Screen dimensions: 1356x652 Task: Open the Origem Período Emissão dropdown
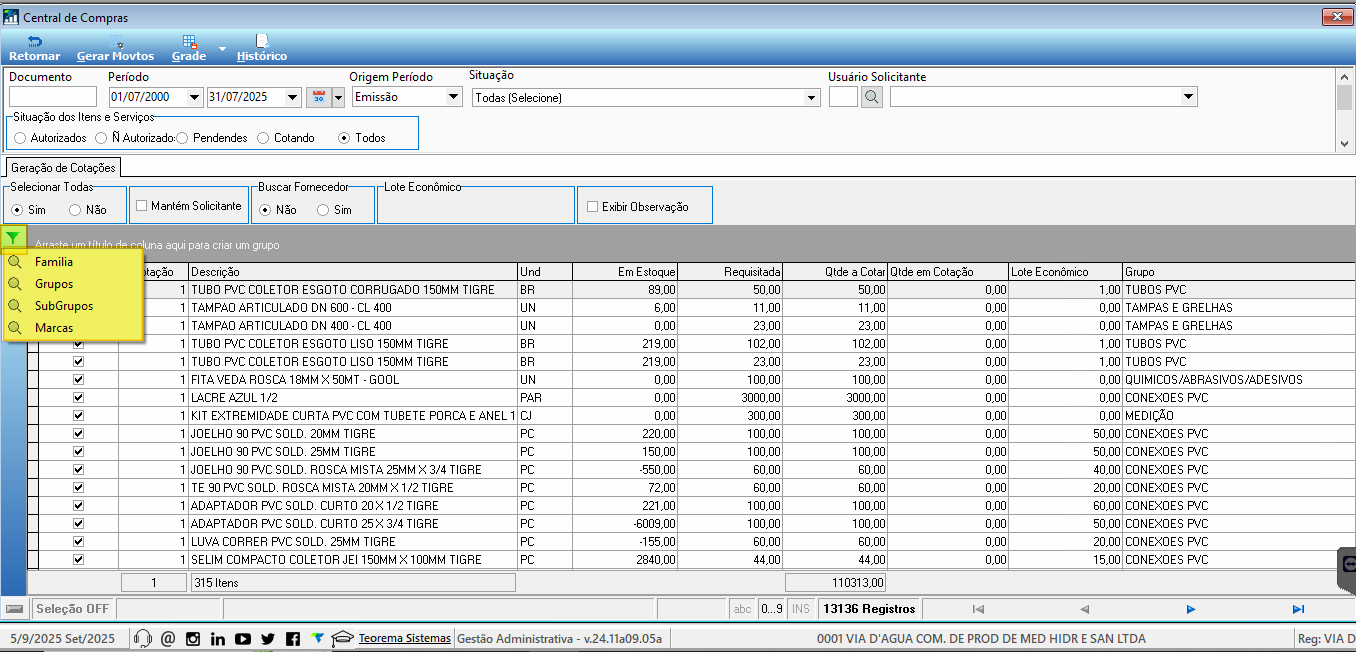(x=453, y=97)
